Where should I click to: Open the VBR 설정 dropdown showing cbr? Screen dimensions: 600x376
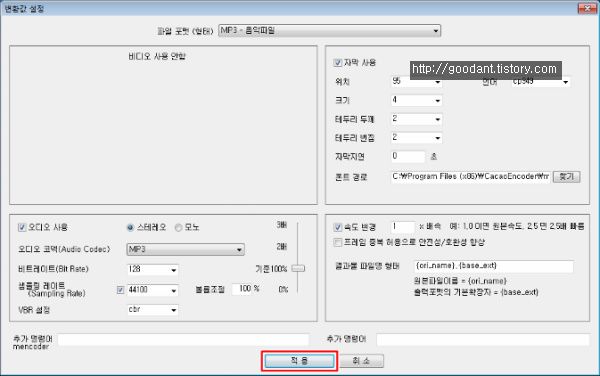coord(152,309)
